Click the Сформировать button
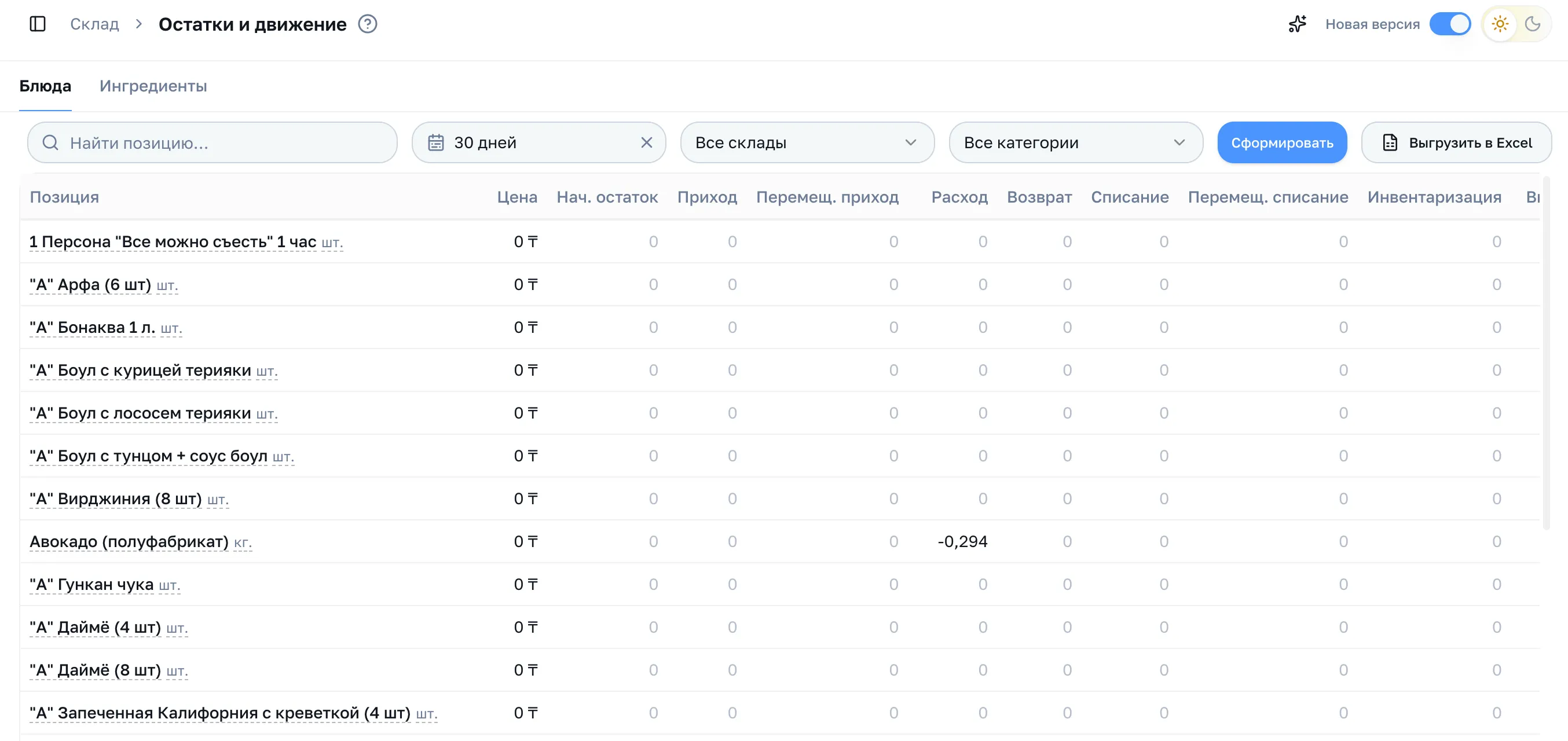Viewport: 1568px width, 741px height. click(x=1282, y=142)
